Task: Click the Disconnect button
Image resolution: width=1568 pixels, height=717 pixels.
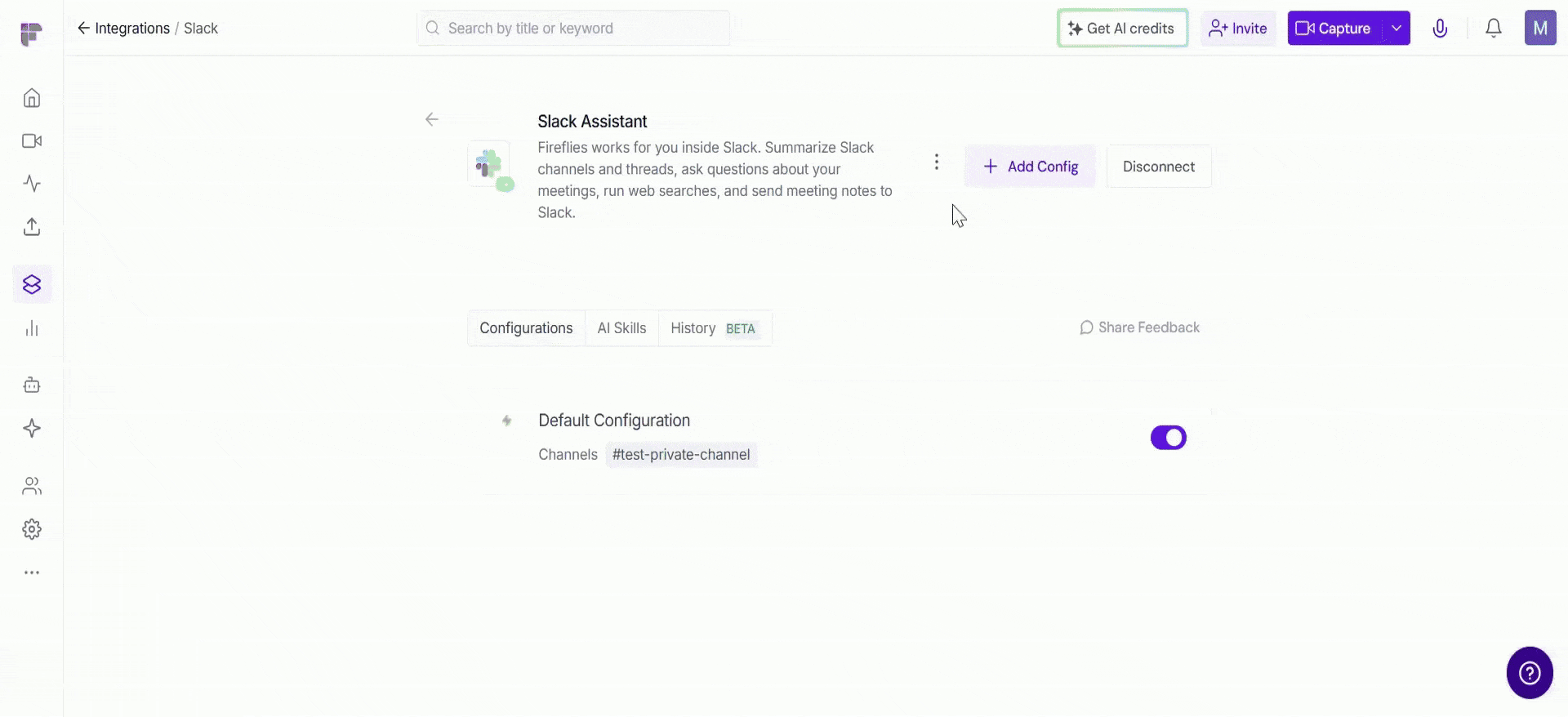Action: [1159, 167]
